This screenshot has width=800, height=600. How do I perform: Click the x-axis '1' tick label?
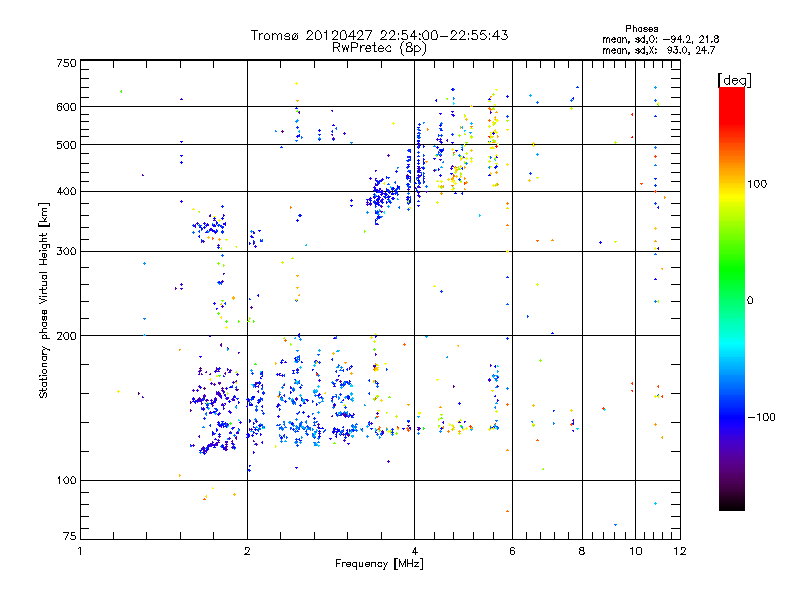click(80, 551)
